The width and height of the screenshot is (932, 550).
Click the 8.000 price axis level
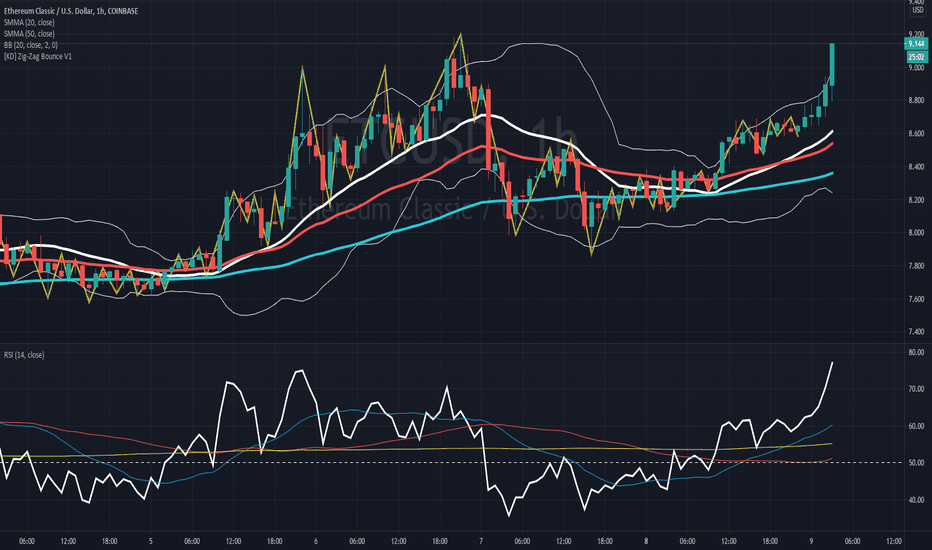point(916,232)
